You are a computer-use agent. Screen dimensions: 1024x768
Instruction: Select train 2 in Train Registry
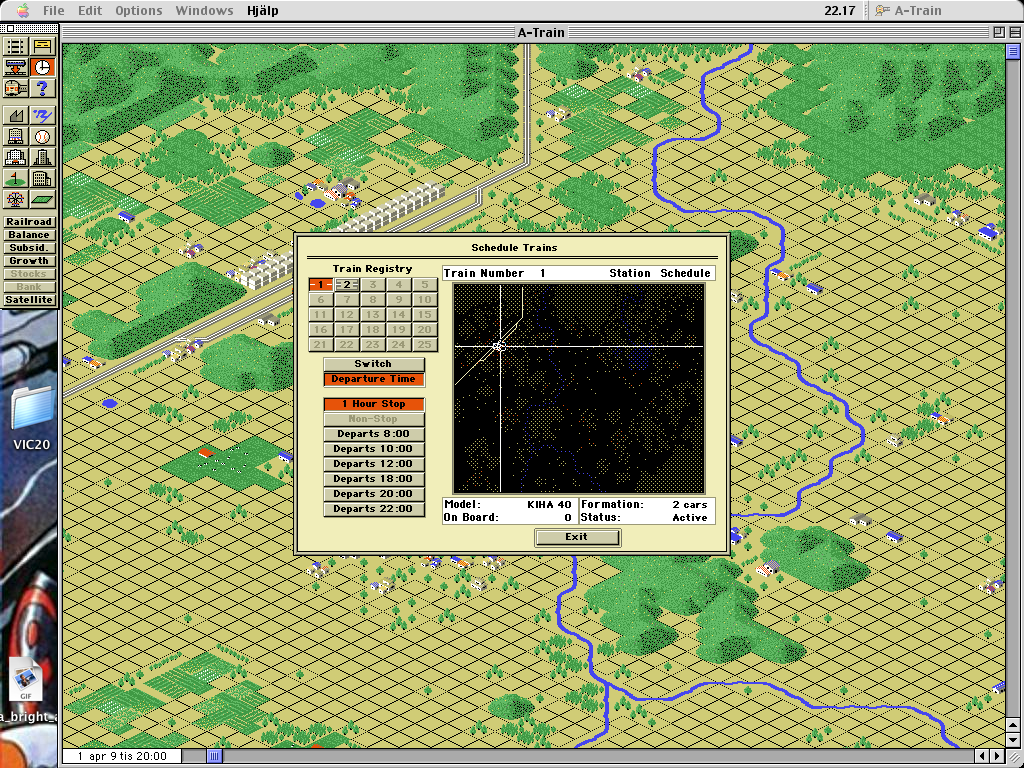click(346, 285)
